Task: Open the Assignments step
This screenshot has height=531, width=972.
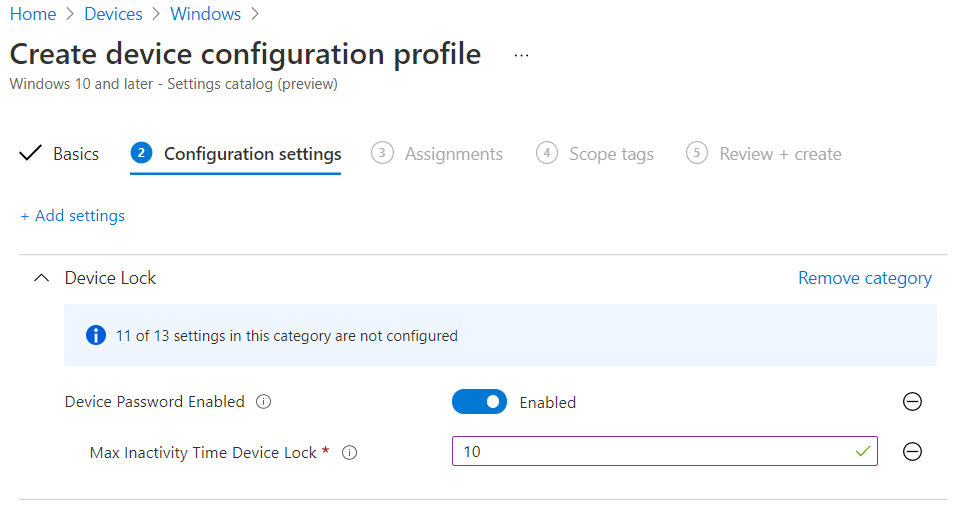Action: (x=437, y=154)
